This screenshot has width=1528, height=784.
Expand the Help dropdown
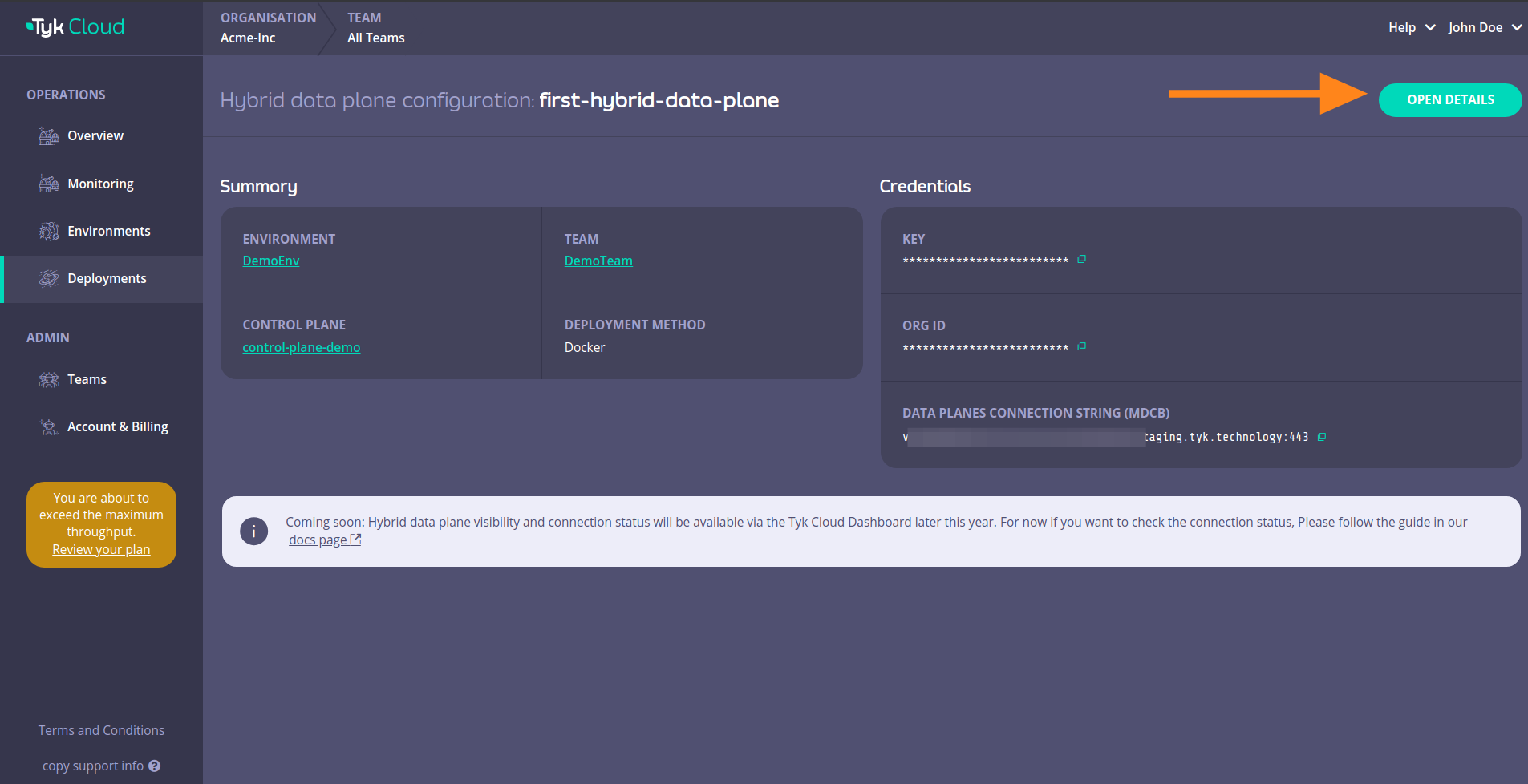1411,27
